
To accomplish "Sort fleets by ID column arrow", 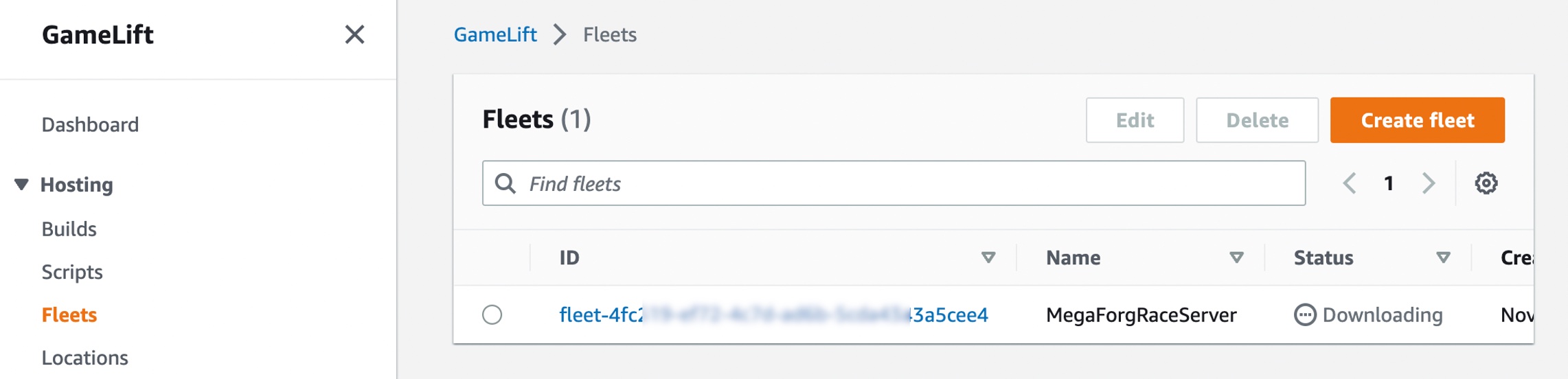I will 988,257.
